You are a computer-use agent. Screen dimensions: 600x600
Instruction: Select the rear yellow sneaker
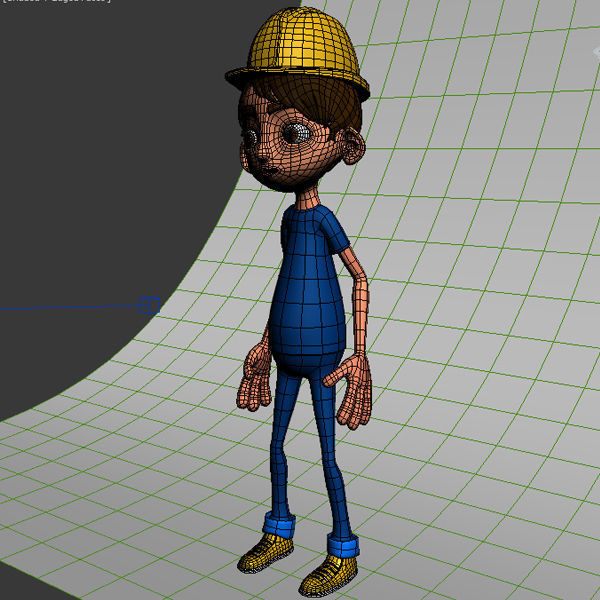point(265,553)
